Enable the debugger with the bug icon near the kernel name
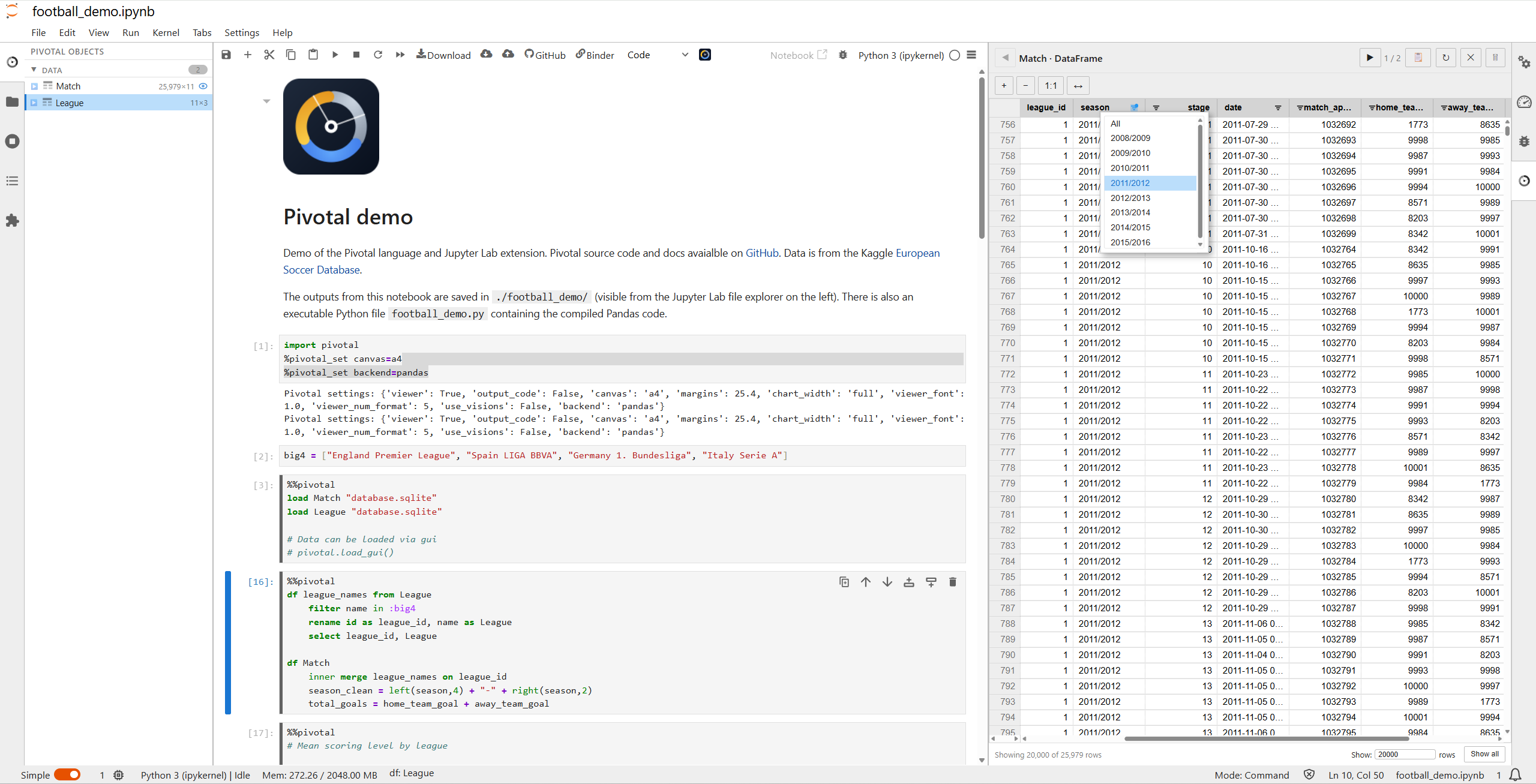This screenshot has width=1536, height=784. click(843, 55)
